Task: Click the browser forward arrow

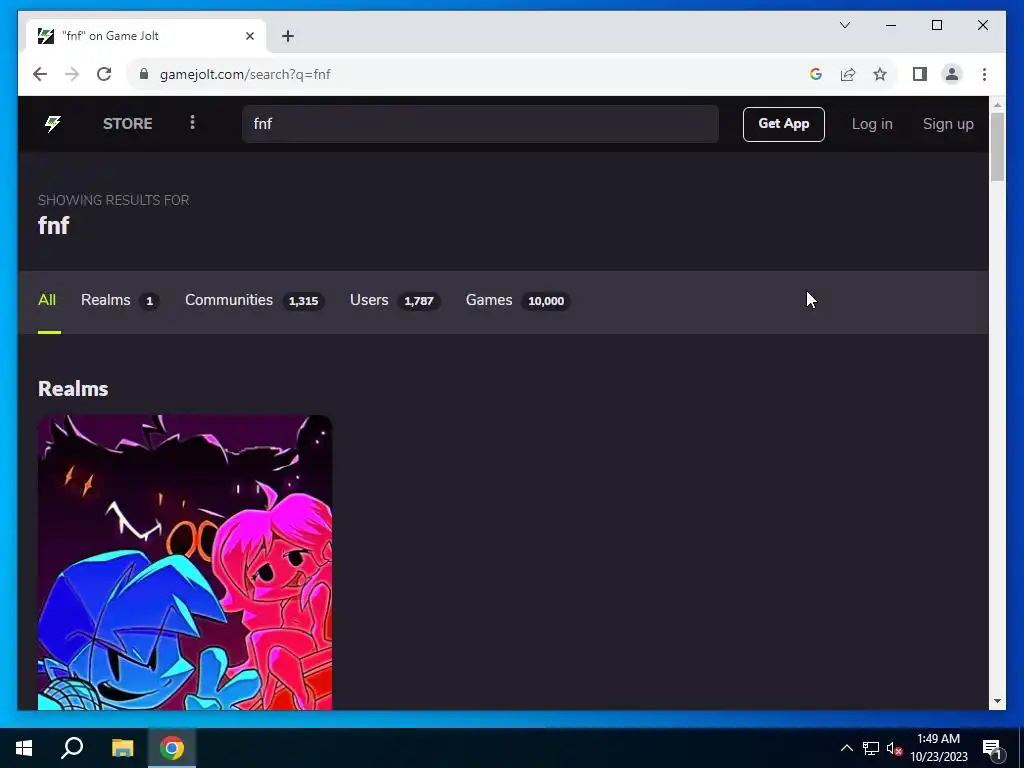Action: point(72,74)
